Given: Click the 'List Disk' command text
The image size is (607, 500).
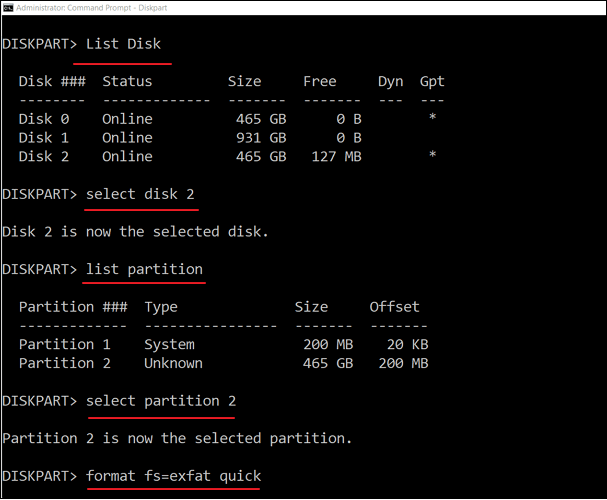Looking at the screenshot, I should [123, 44].
